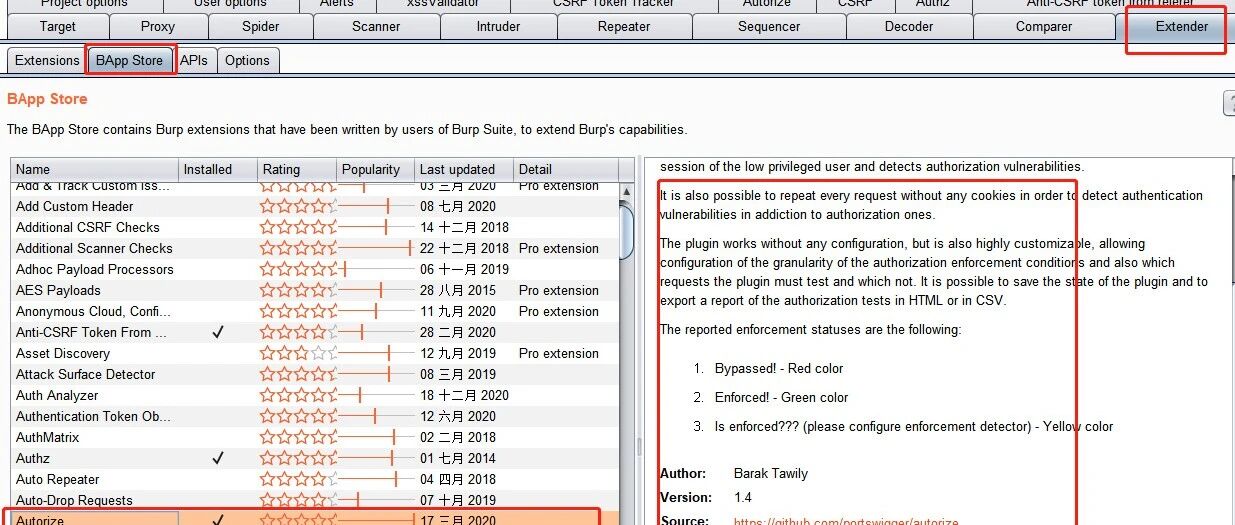The width and height of the screenshot is (1235, 525).
Task: Click the popularity bar of AuthMatrix
Action: pyautogui.click(x=376, y=437)
